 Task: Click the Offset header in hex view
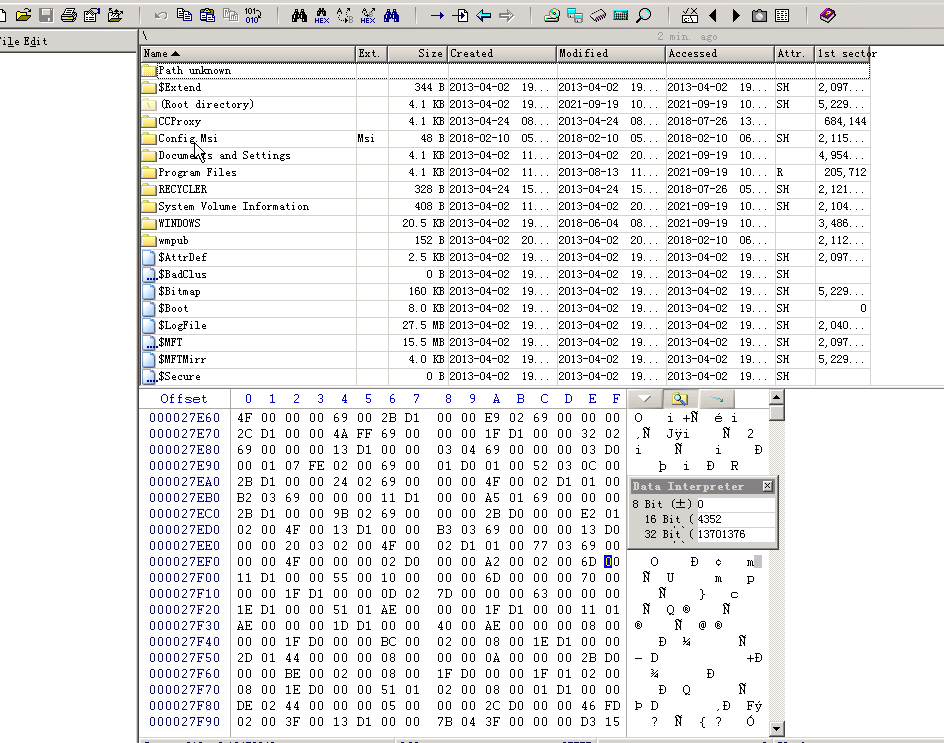(x=184, y=399)
